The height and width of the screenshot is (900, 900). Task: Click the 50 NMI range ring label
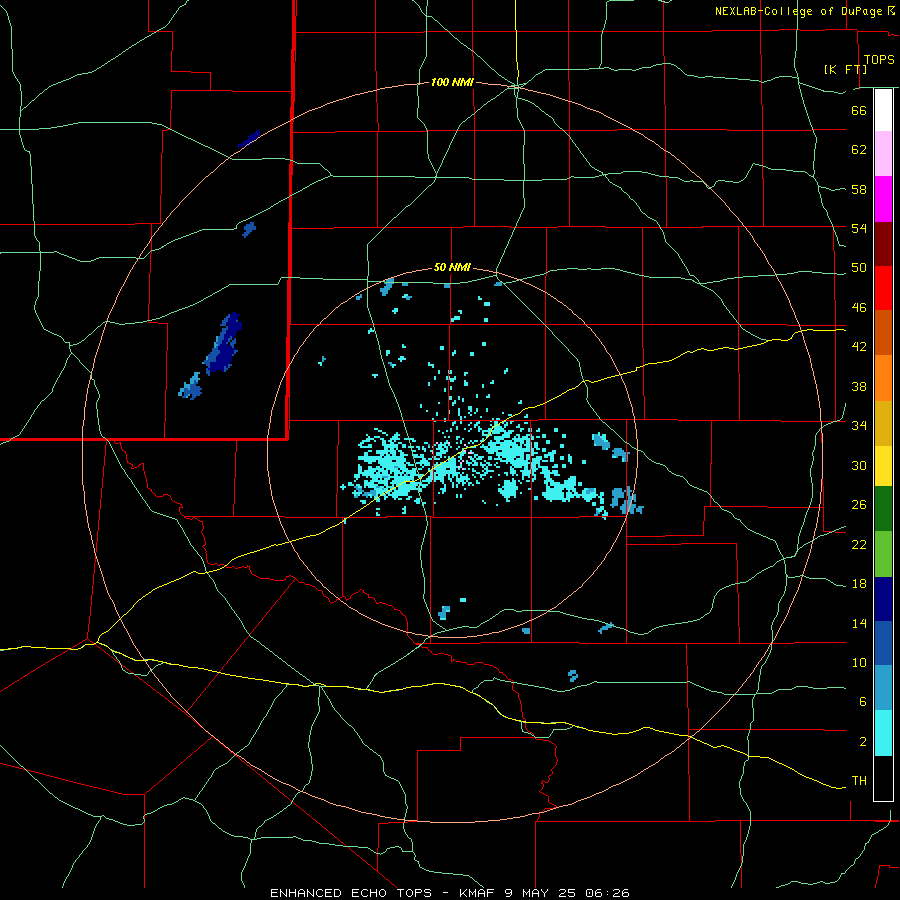[452, 267]
